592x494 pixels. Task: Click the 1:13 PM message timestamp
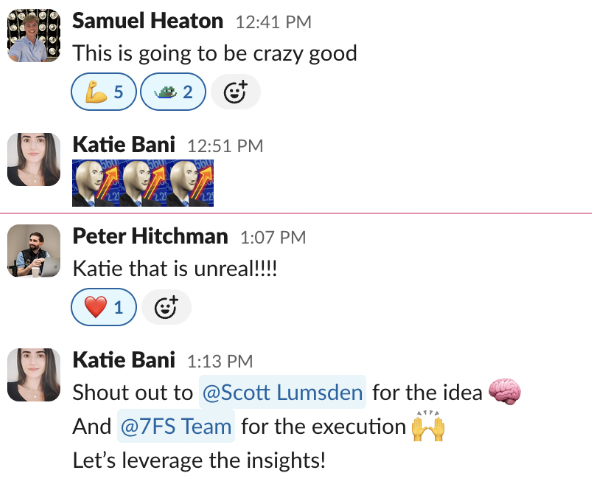coord(220,361)
